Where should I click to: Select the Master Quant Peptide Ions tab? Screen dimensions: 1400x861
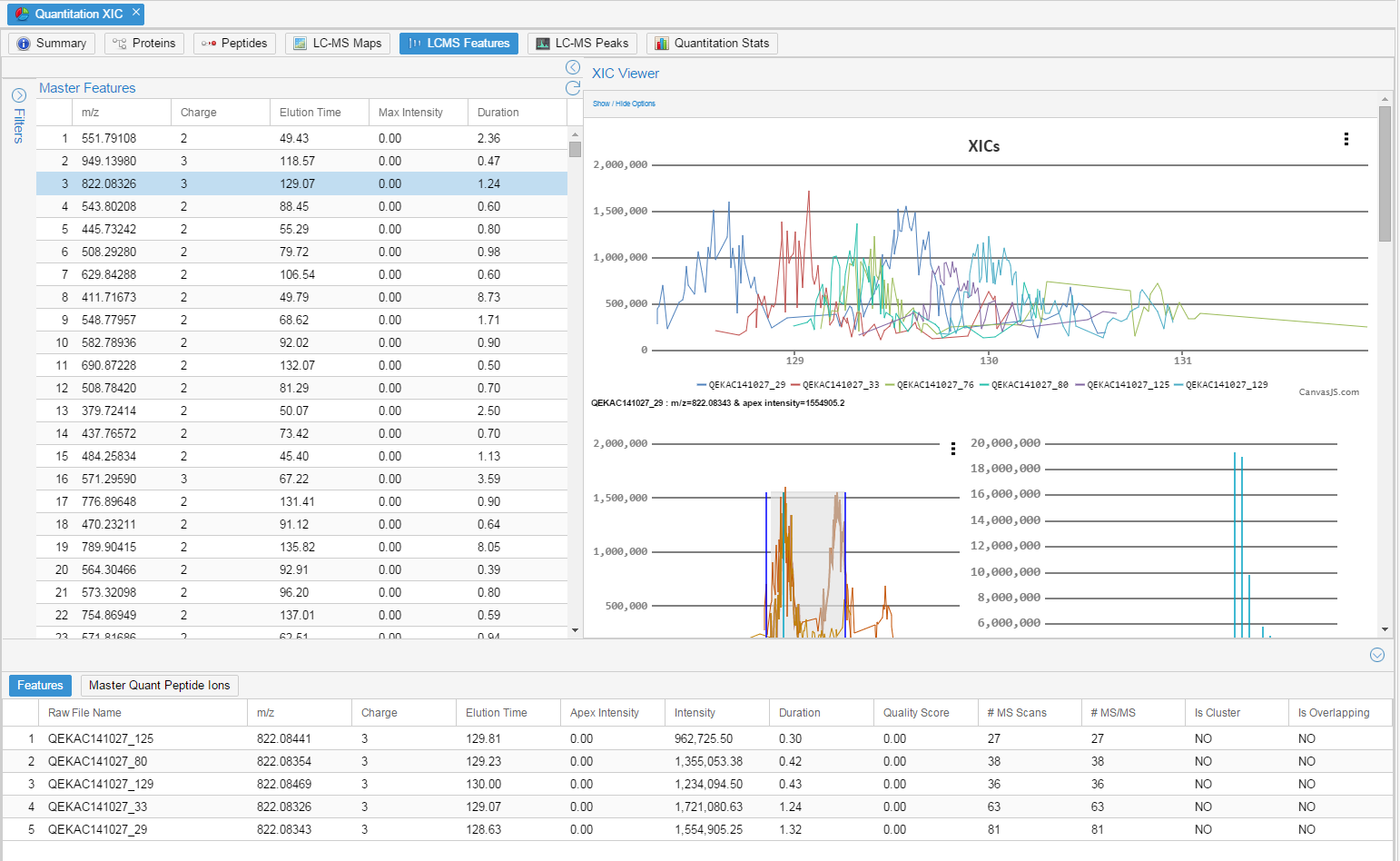point(159,686)
